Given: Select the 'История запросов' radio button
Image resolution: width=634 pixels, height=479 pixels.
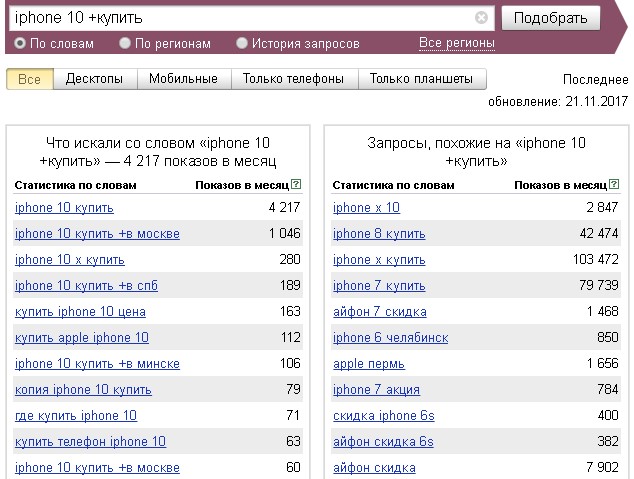Looking at the screenshot, I should point(242,43).
